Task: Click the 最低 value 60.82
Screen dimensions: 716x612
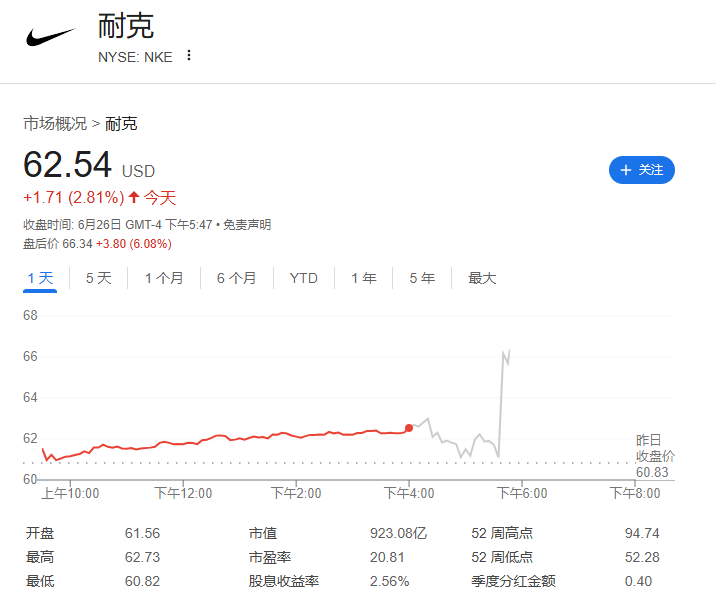Action: click(x=142, y=581)
